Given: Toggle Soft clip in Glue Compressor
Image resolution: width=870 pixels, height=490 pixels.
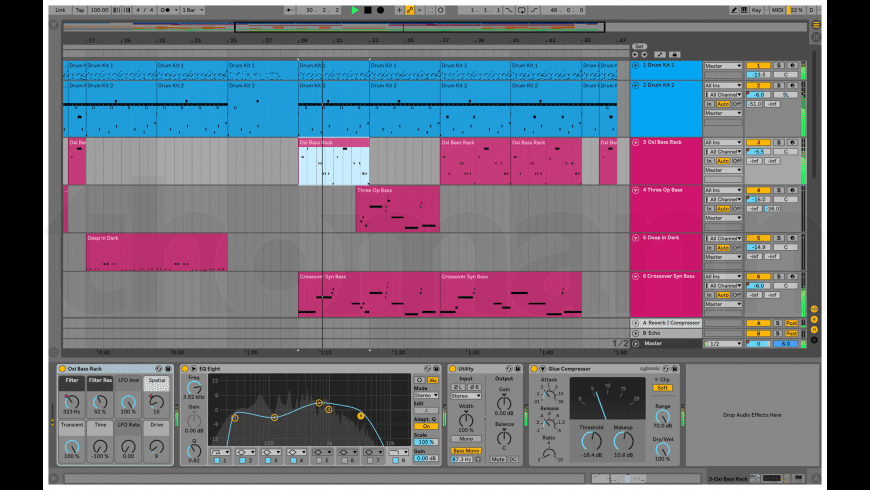Looking at the screenshot, I should [662, 388].
